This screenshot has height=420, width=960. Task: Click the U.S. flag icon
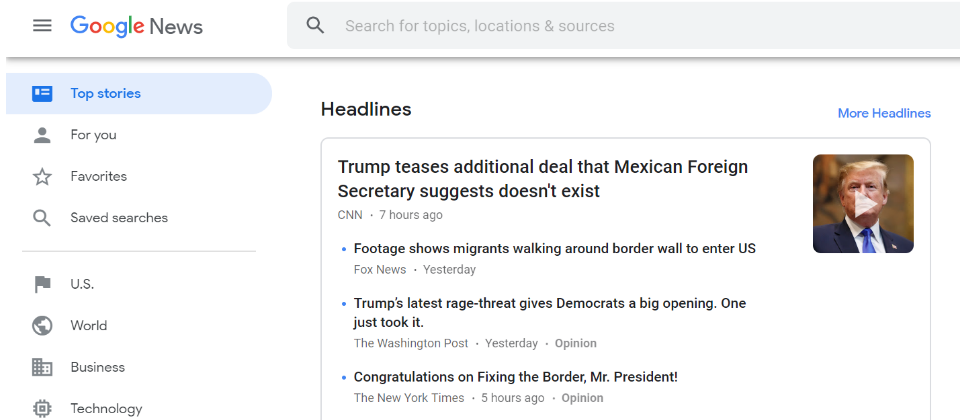[42, 284]
